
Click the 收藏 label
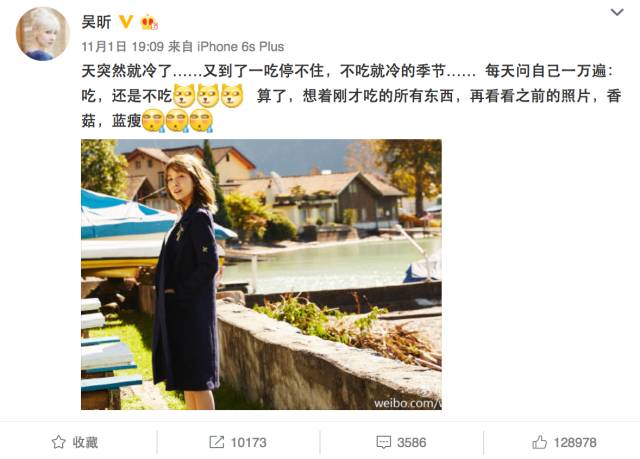[85, 442]
